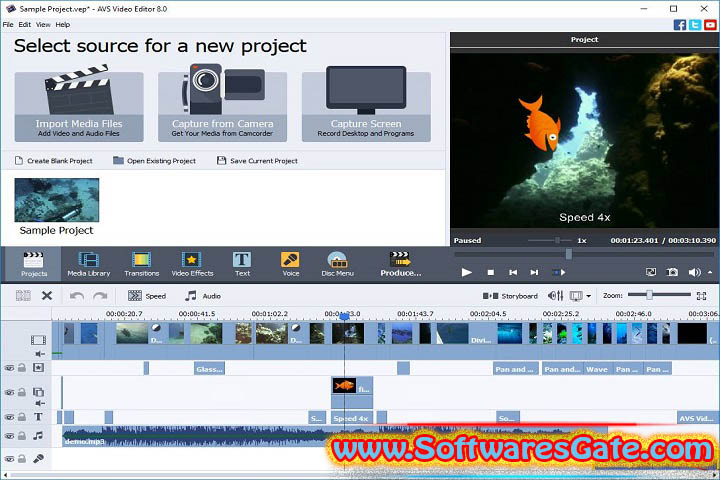Switch to the Projects tab
The width and height of the screenshot is (720, 480).
34,264
